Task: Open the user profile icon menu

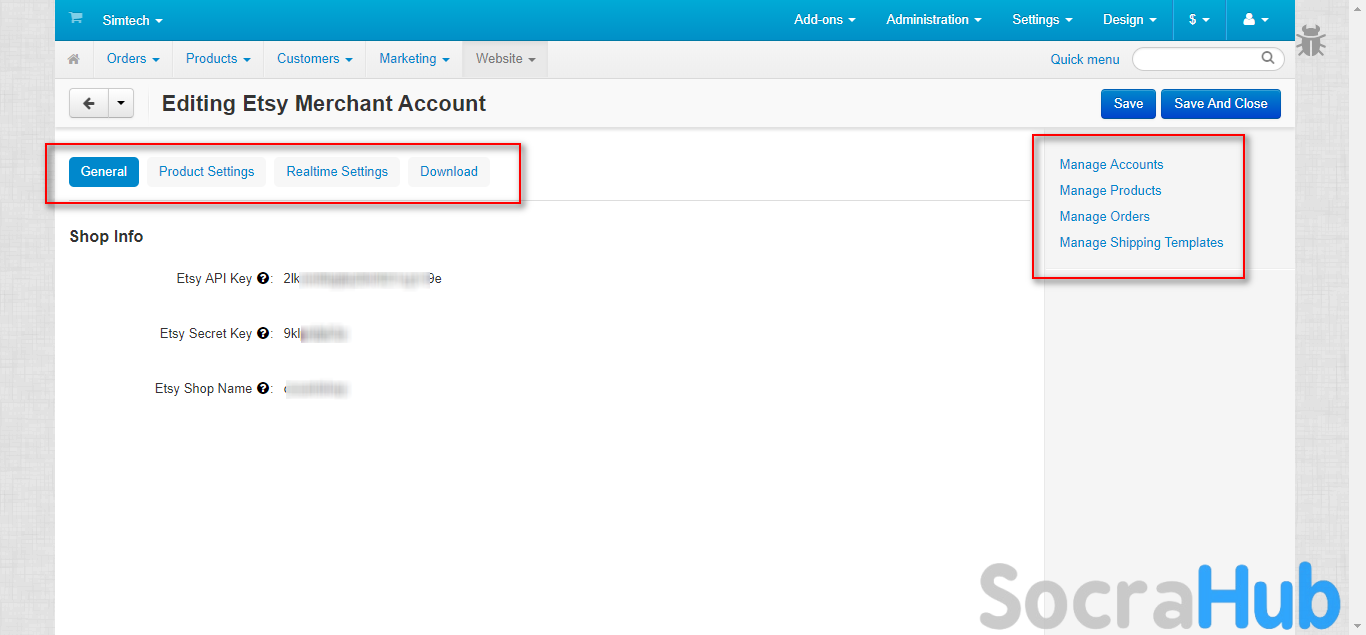Action: 1255,19
